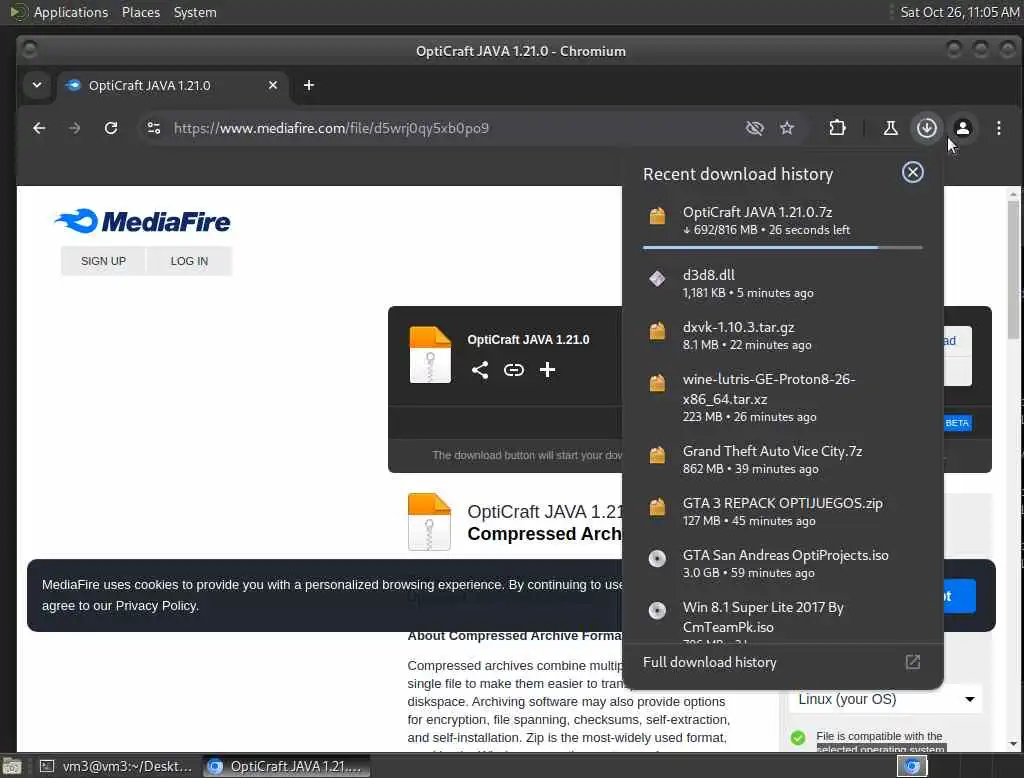Click the GTA San Andreas disc icon
The image size is (1024, 778).
[x=657, y=559]
